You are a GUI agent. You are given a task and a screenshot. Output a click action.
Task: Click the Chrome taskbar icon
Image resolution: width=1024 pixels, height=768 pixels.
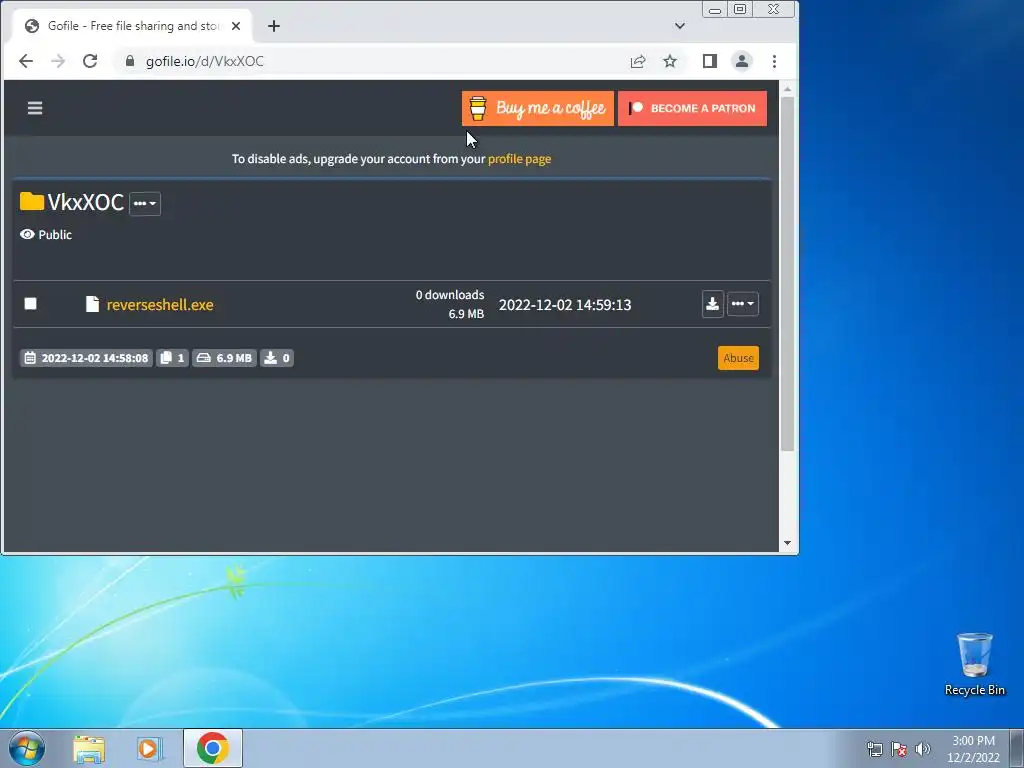click(212, 748)
